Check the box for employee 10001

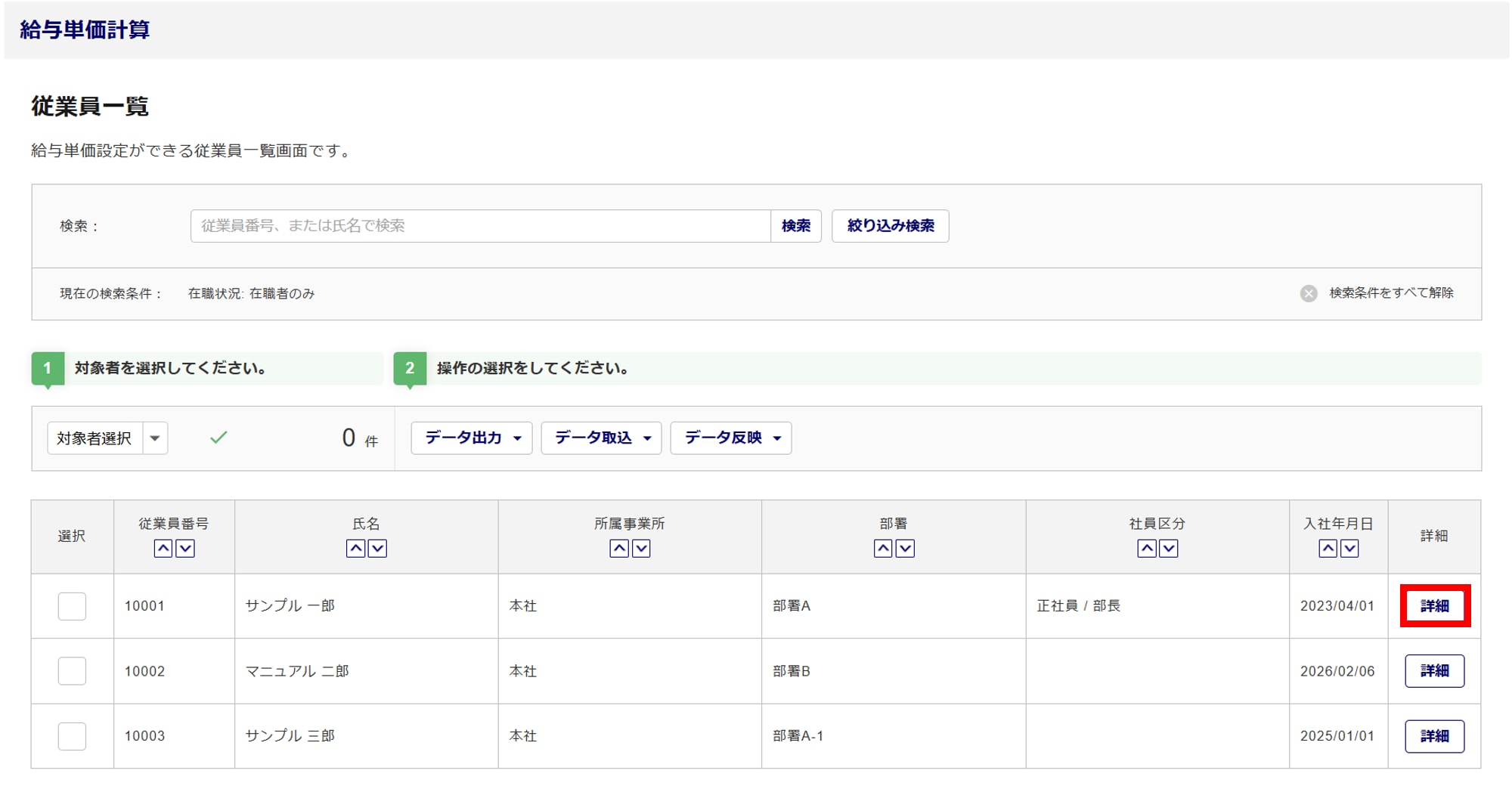[72, 606]
